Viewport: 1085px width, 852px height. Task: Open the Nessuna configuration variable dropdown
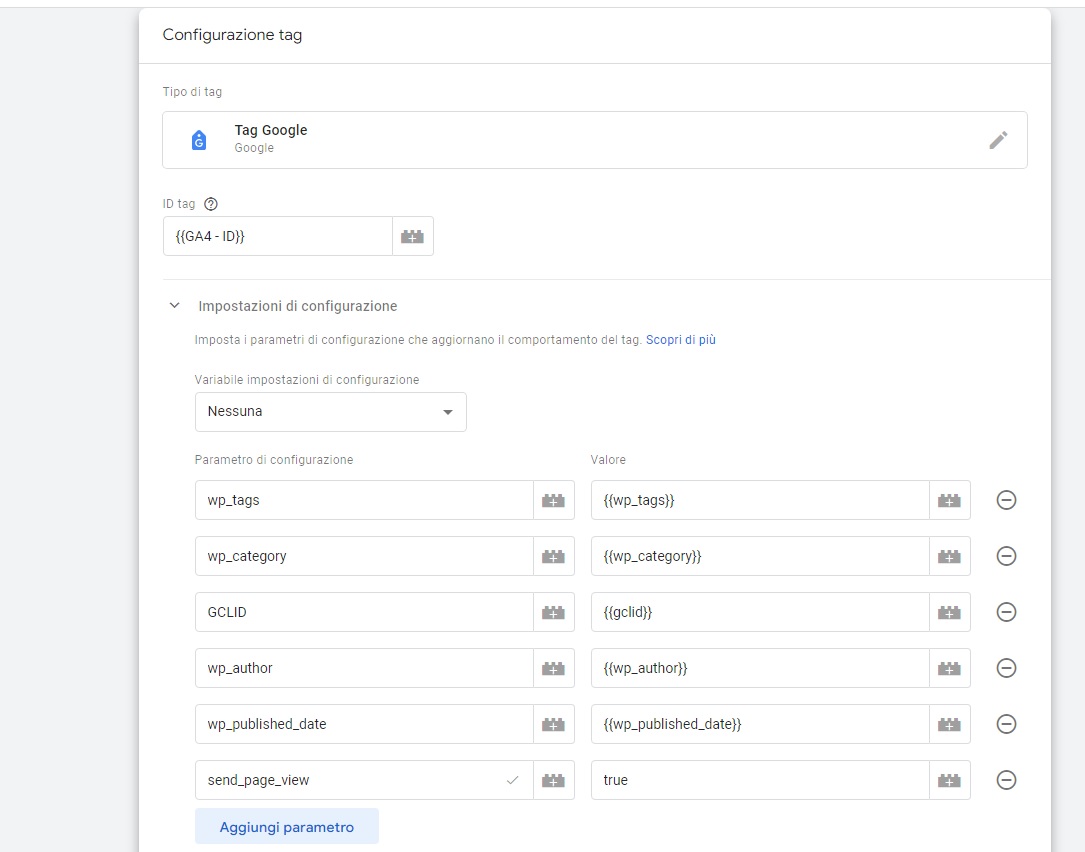pos(330,412)
